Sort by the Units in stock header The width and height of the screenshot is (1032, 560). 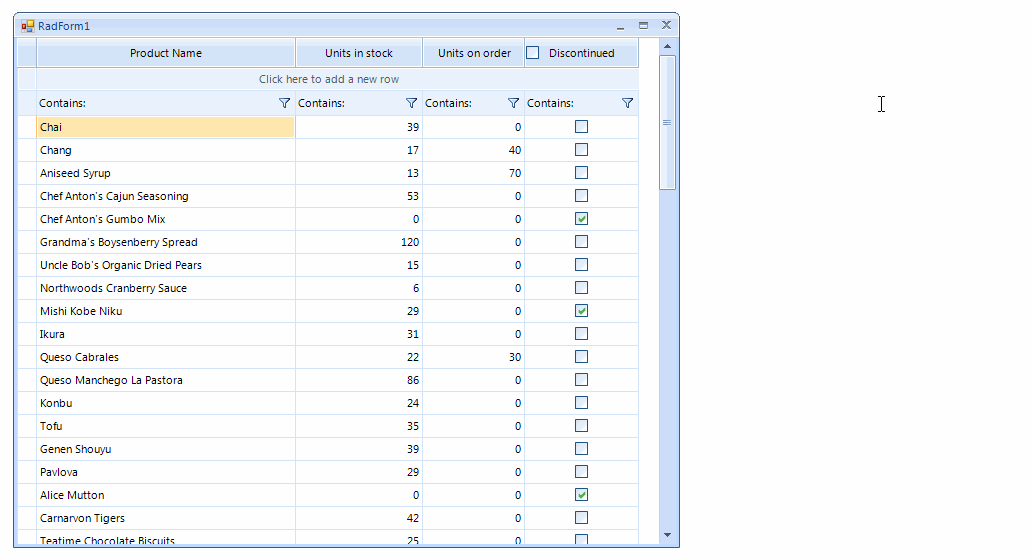coord(359,53)
